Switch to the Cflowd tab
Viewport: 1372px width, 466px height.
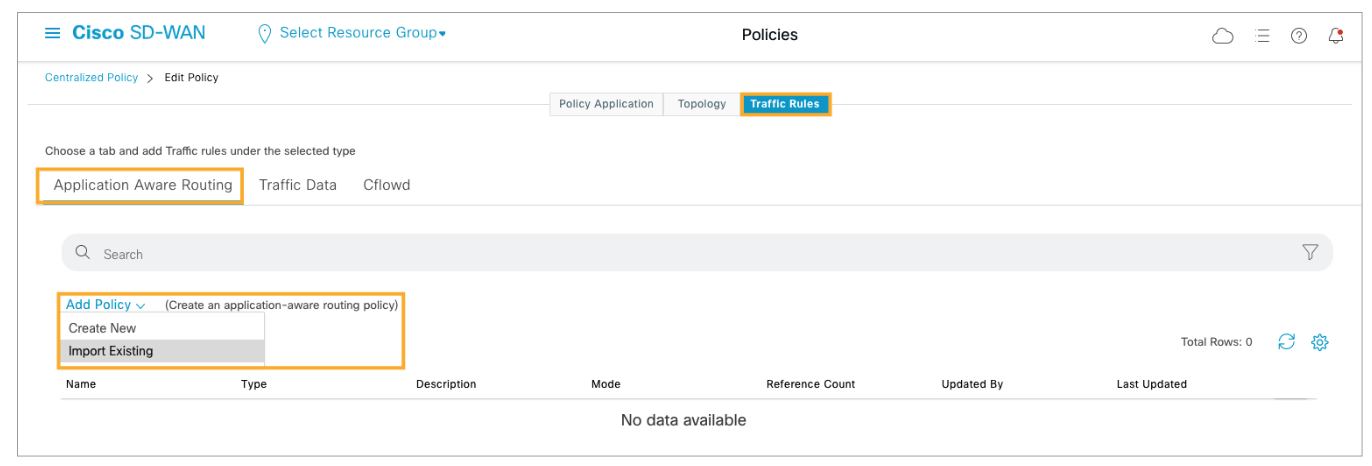coord(386,185)
